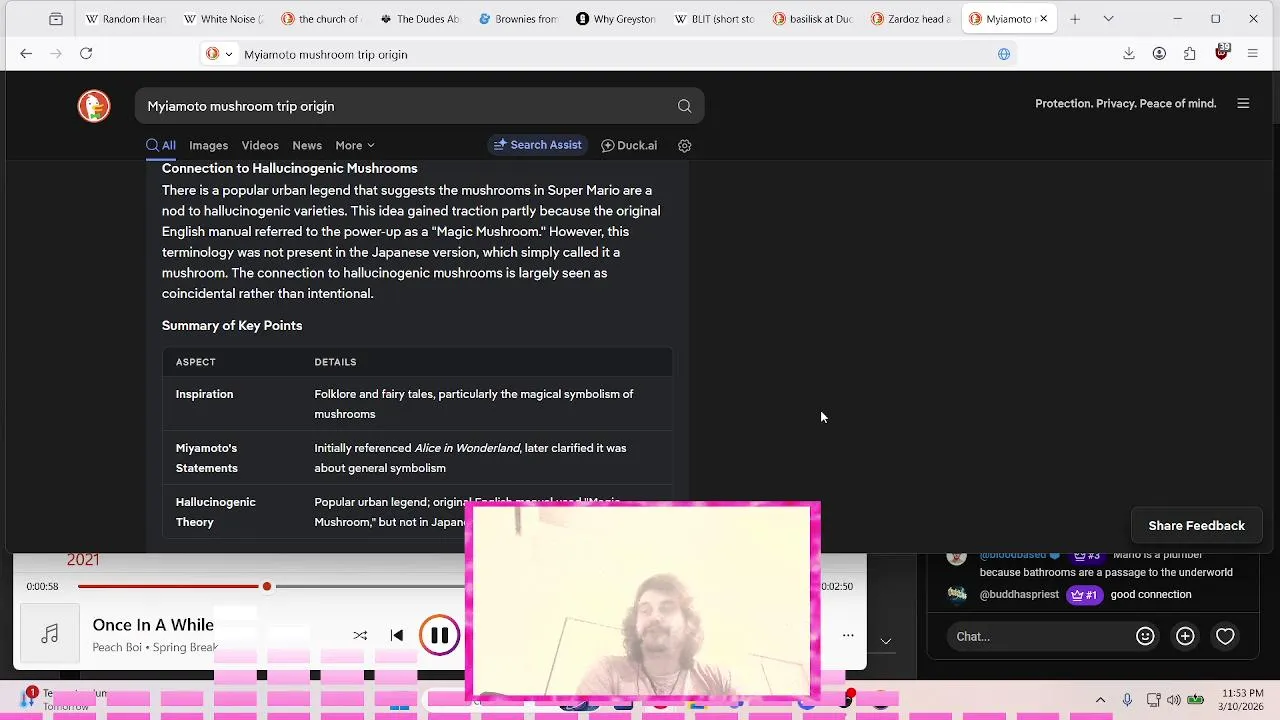Open the extensions puzzle icon
The width and height of the screenshot is (1280, 720).
tap(1189, 54)
